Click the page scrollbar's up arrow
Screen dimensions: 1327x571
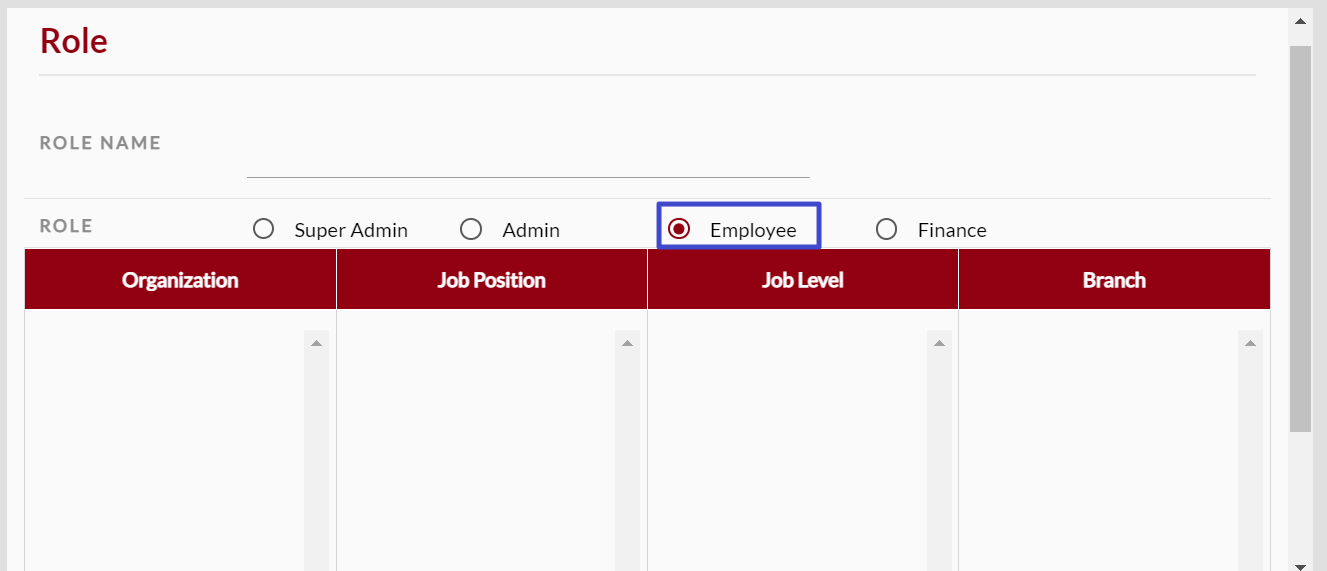(x=1300, y=20)
